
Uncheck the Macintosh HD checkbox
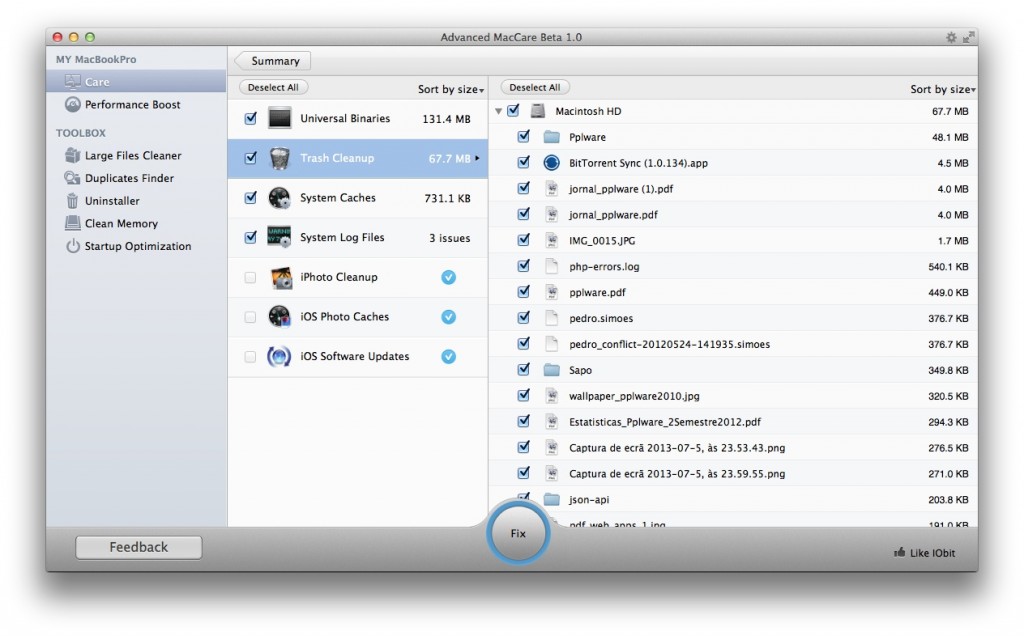514,110
